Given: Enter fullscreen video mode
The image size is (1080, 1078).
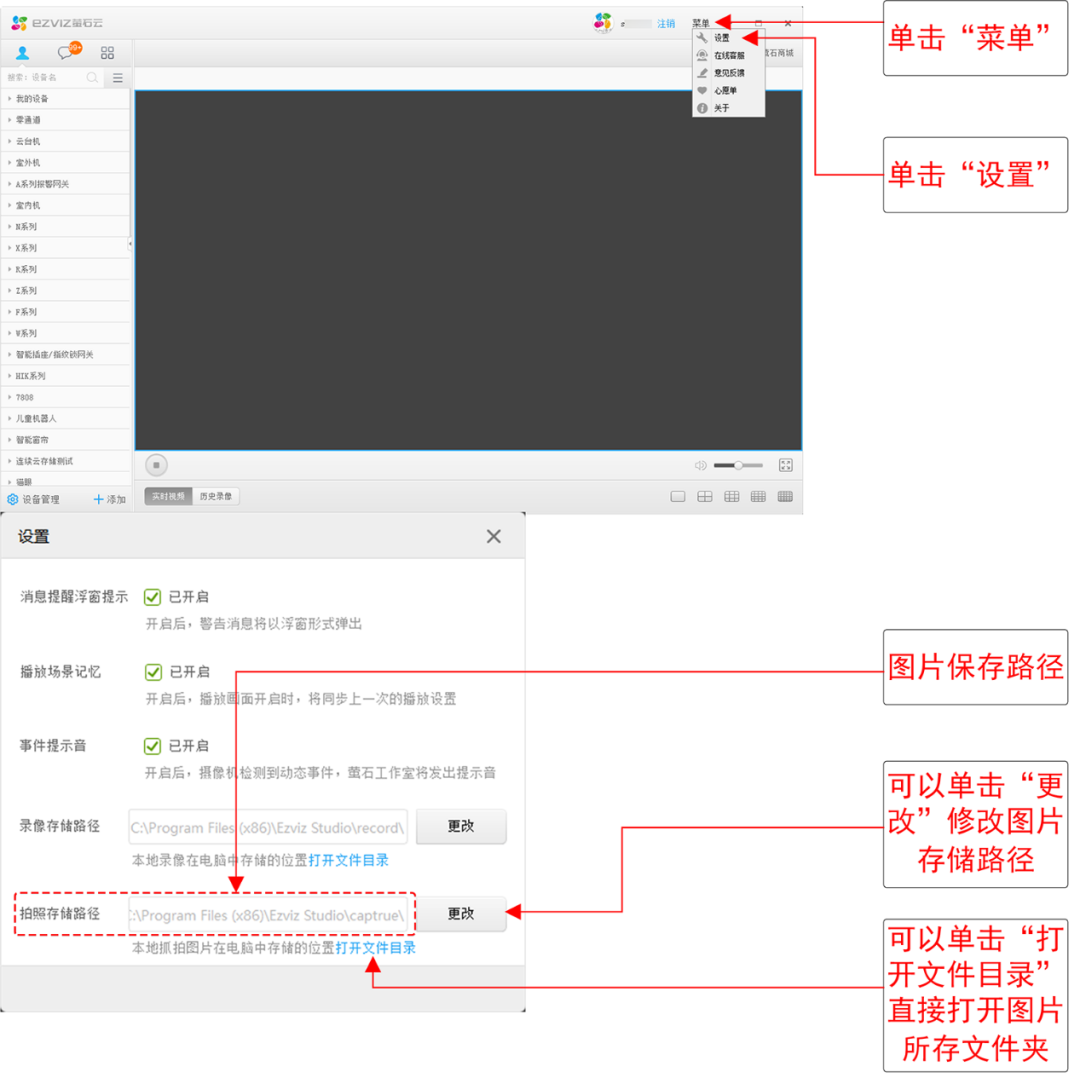Looking at the screenshot, I should (786, 465).
